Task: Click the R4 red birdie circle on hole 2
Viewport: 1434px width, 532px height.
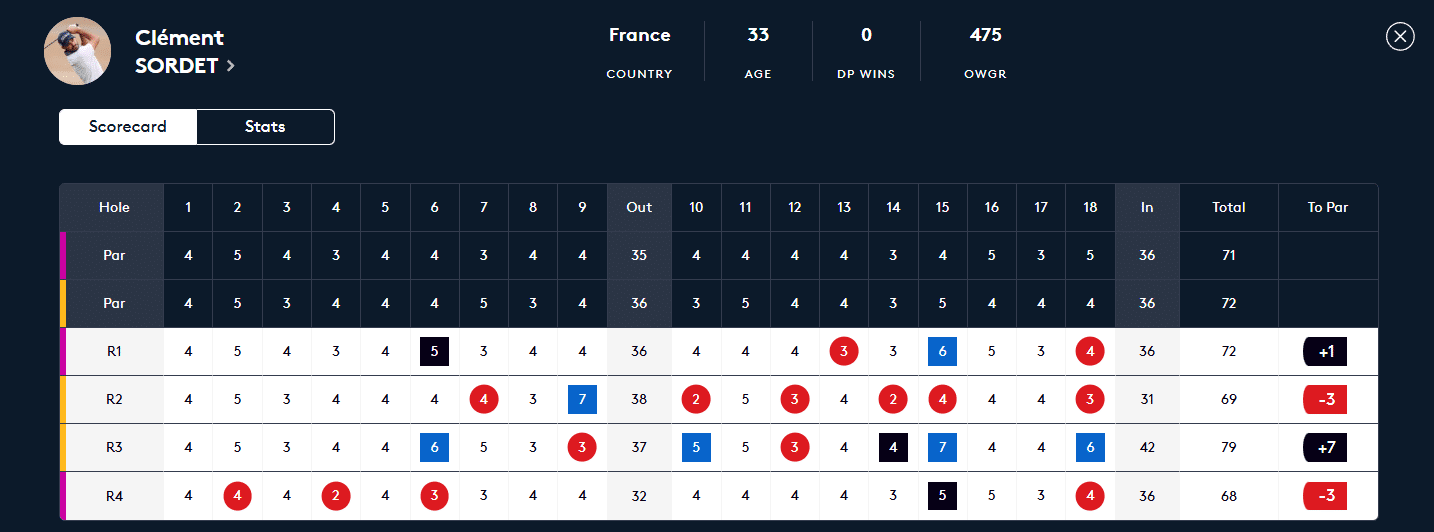Action: point(237,496)
